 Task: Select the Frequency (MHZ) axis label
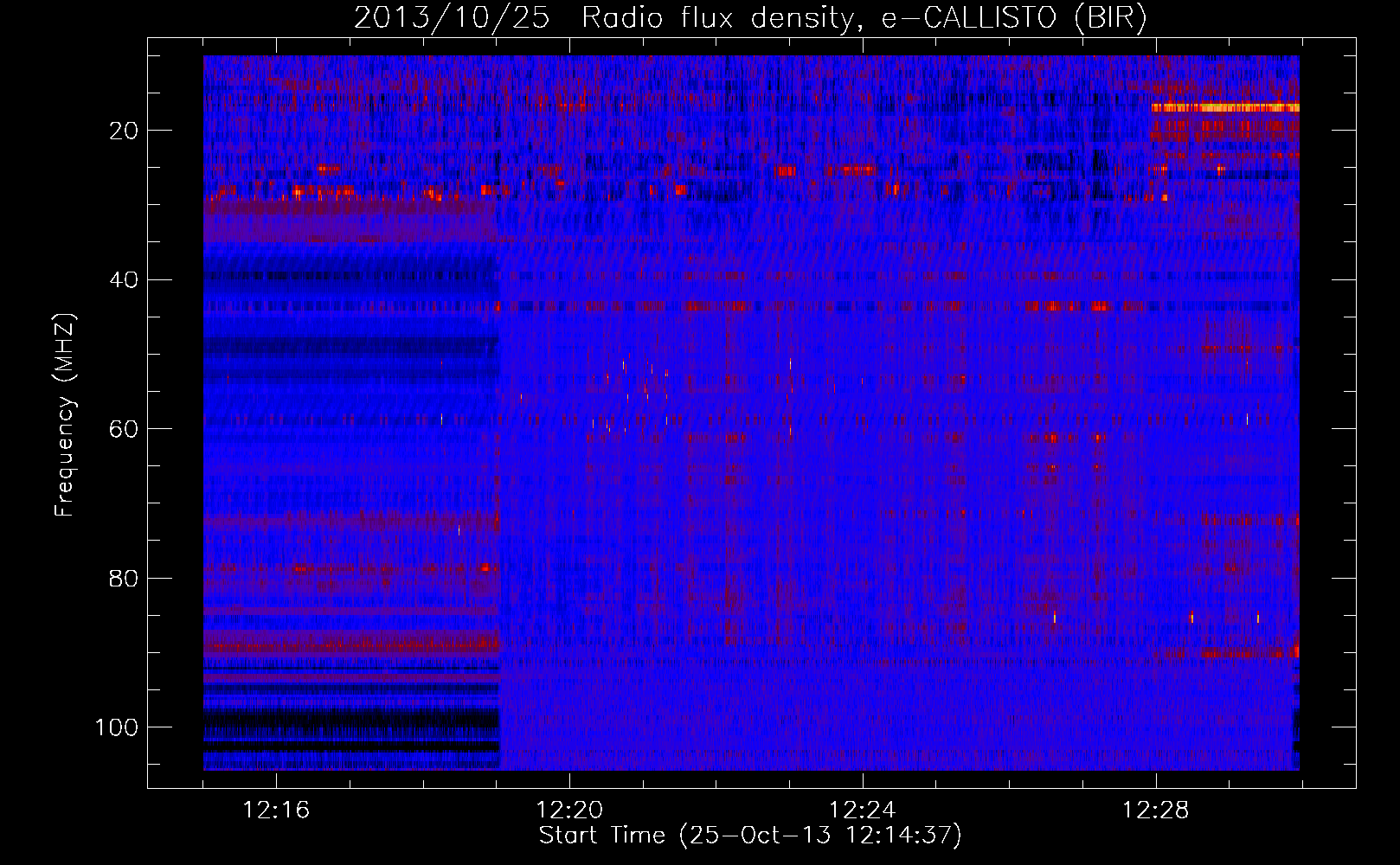pyautogui.click(x=65, y=414)
